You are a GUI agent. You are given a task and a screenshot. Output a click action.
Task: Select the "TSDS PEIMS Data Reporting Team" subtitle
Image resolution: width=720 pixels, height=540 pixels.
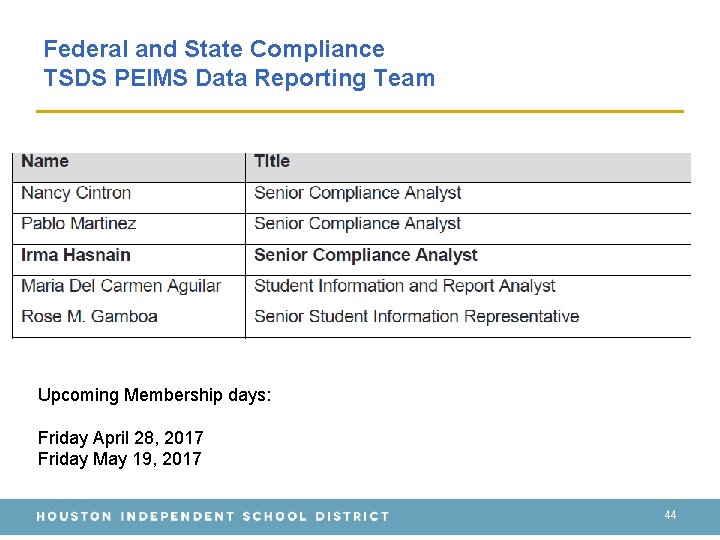click(x=239, y=78)
